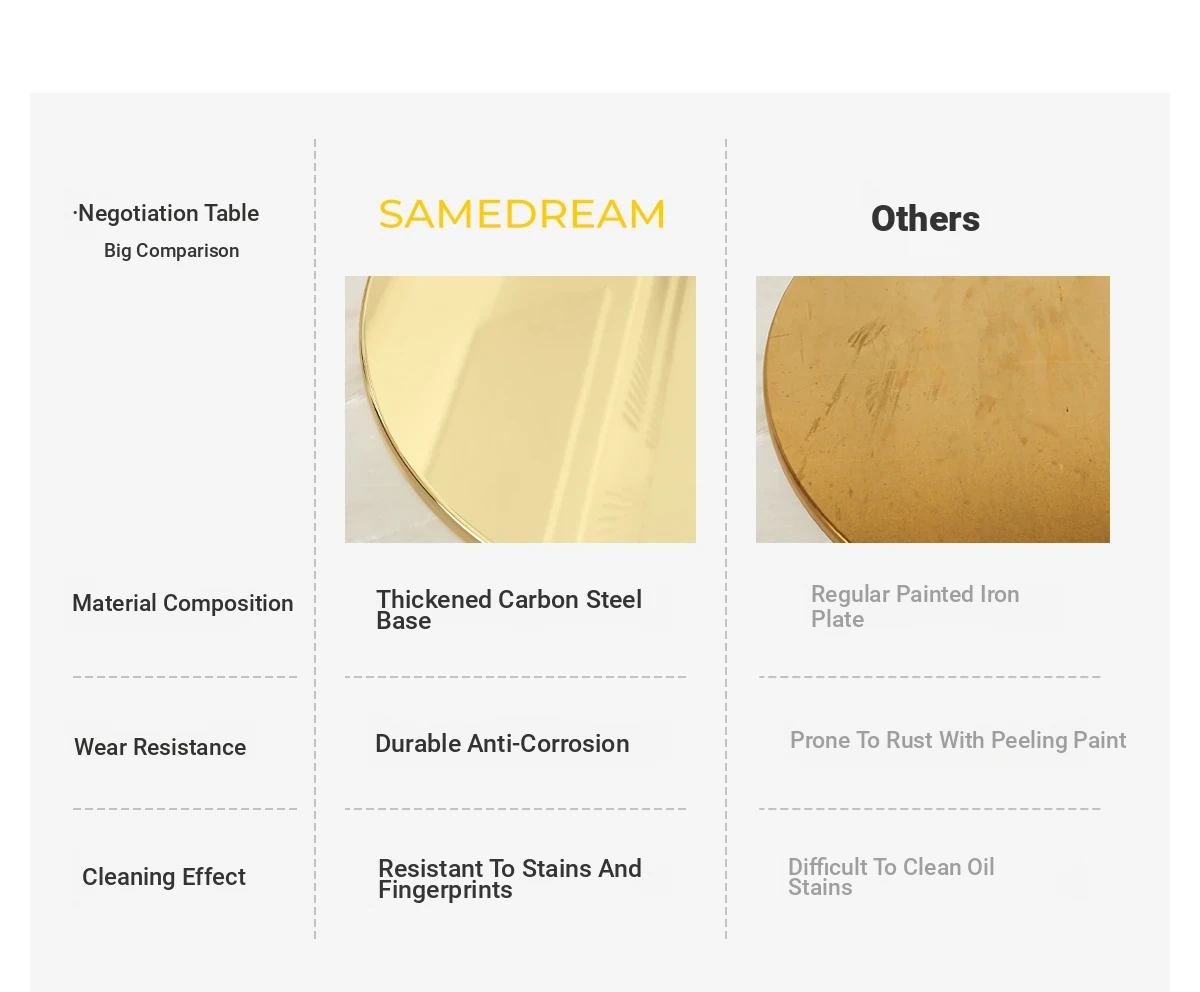Click the Big Comparison subtitle

pyautogui.click(x=171, y=250)
